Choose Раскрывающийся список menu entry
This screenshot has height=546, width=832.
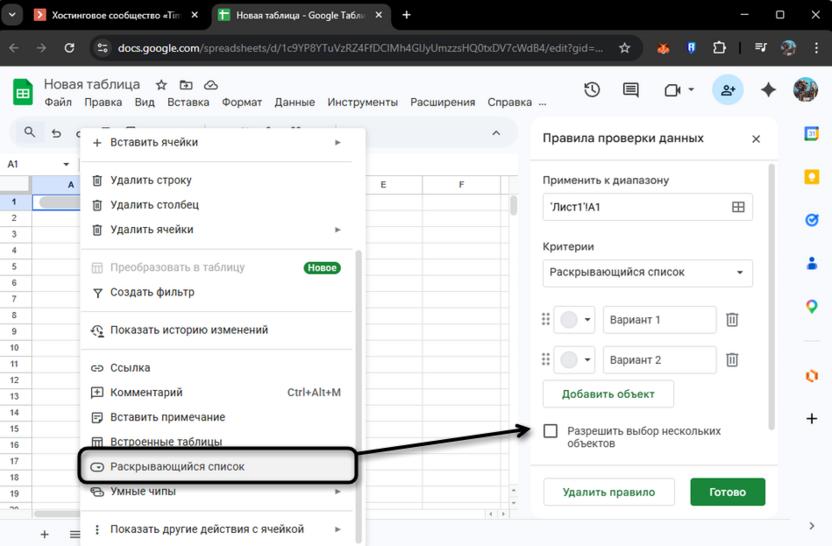[x=216, y=466]
